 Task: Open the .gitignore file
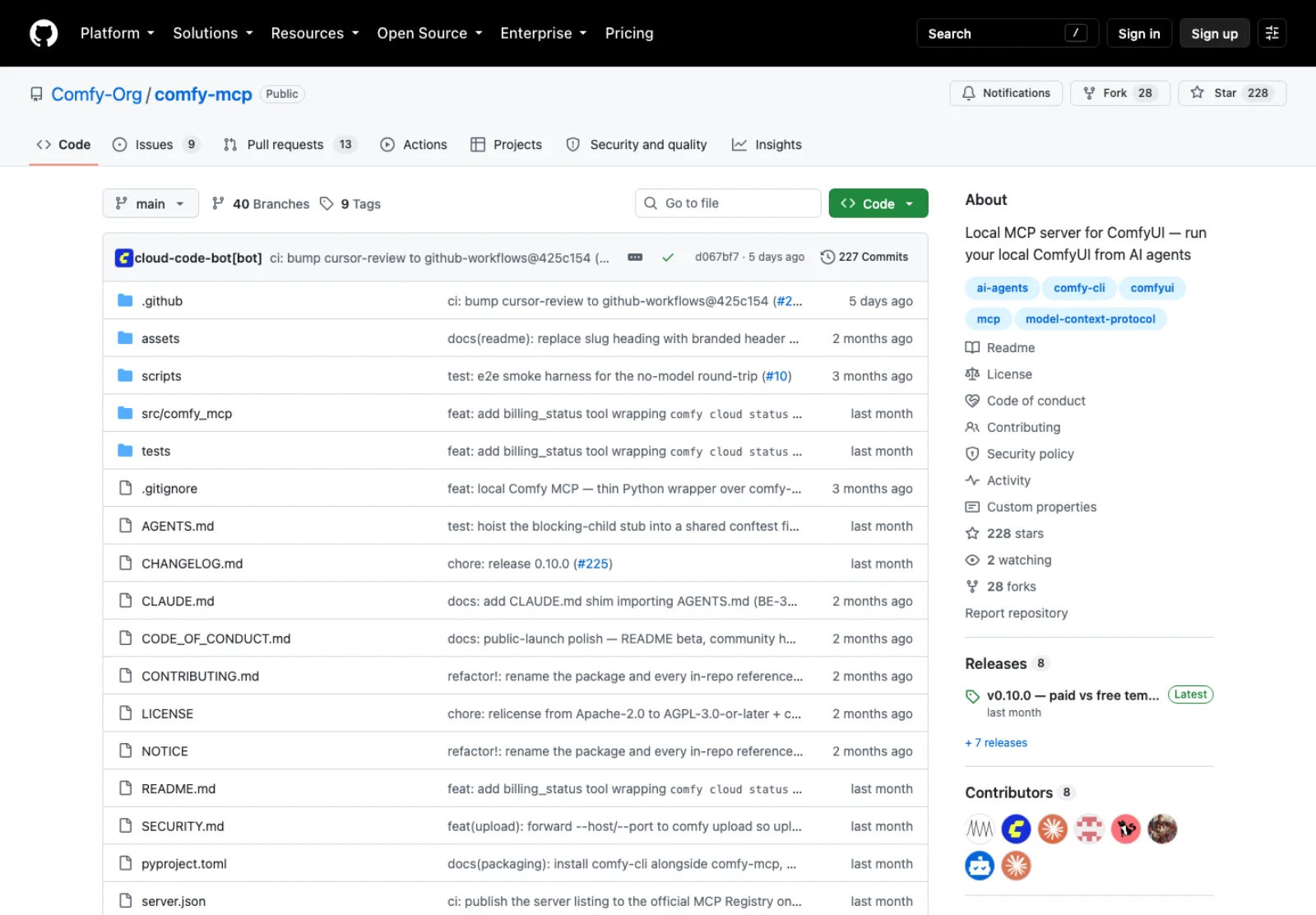[169, 488]
